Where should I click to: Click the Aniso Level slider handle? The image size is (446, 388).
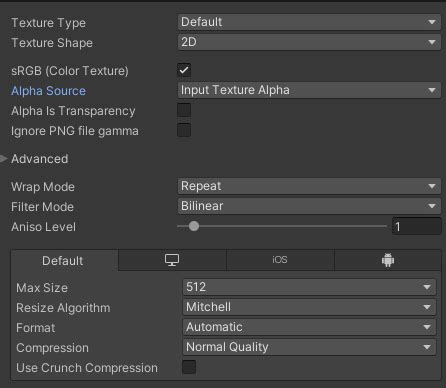194,226
